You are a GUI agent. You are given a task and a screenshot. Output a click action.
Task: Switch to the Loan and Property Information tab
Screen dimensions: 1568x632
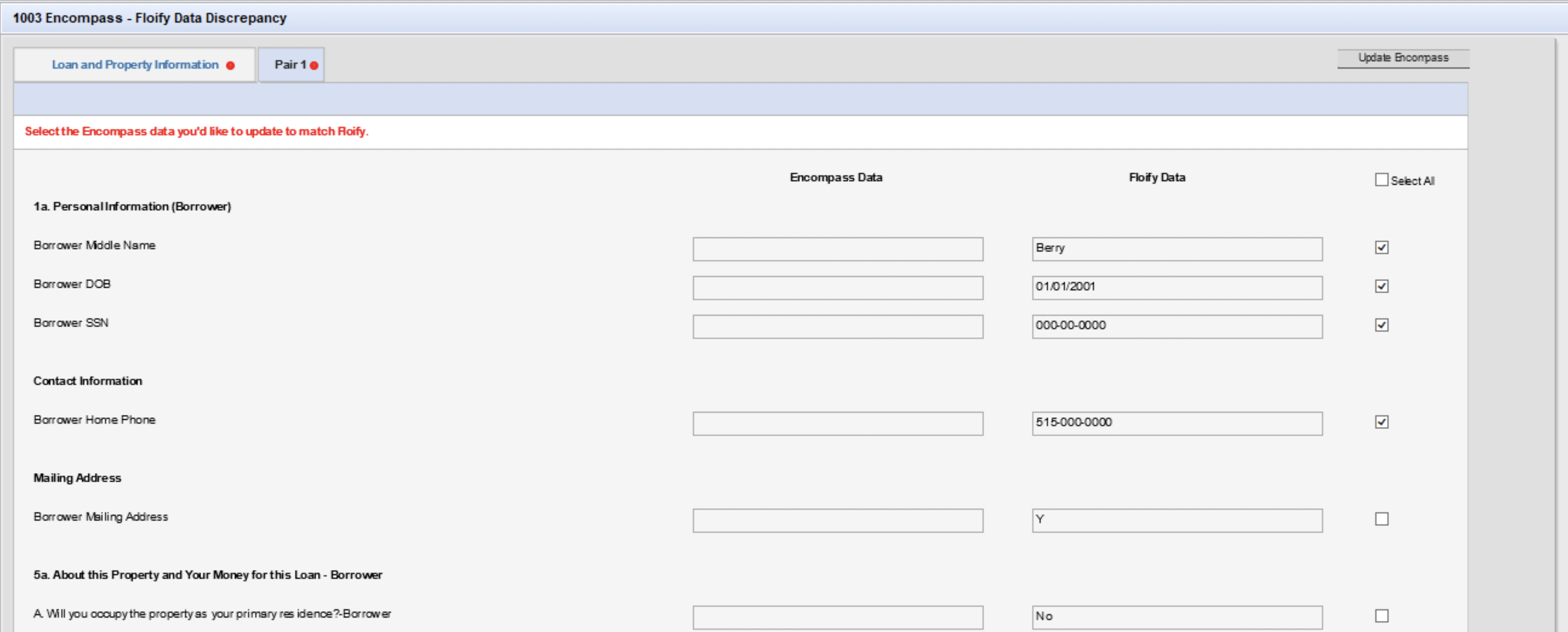(x=135, y=64)
